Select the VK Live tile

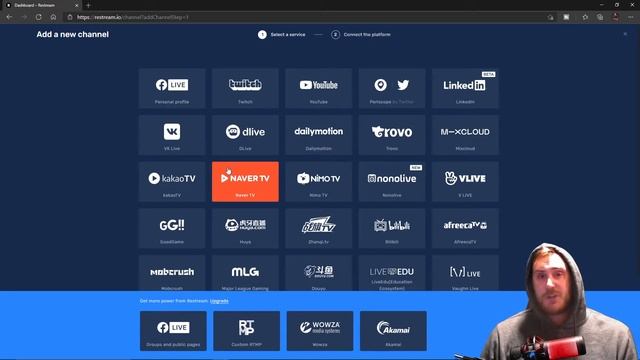tap(172, 135)
